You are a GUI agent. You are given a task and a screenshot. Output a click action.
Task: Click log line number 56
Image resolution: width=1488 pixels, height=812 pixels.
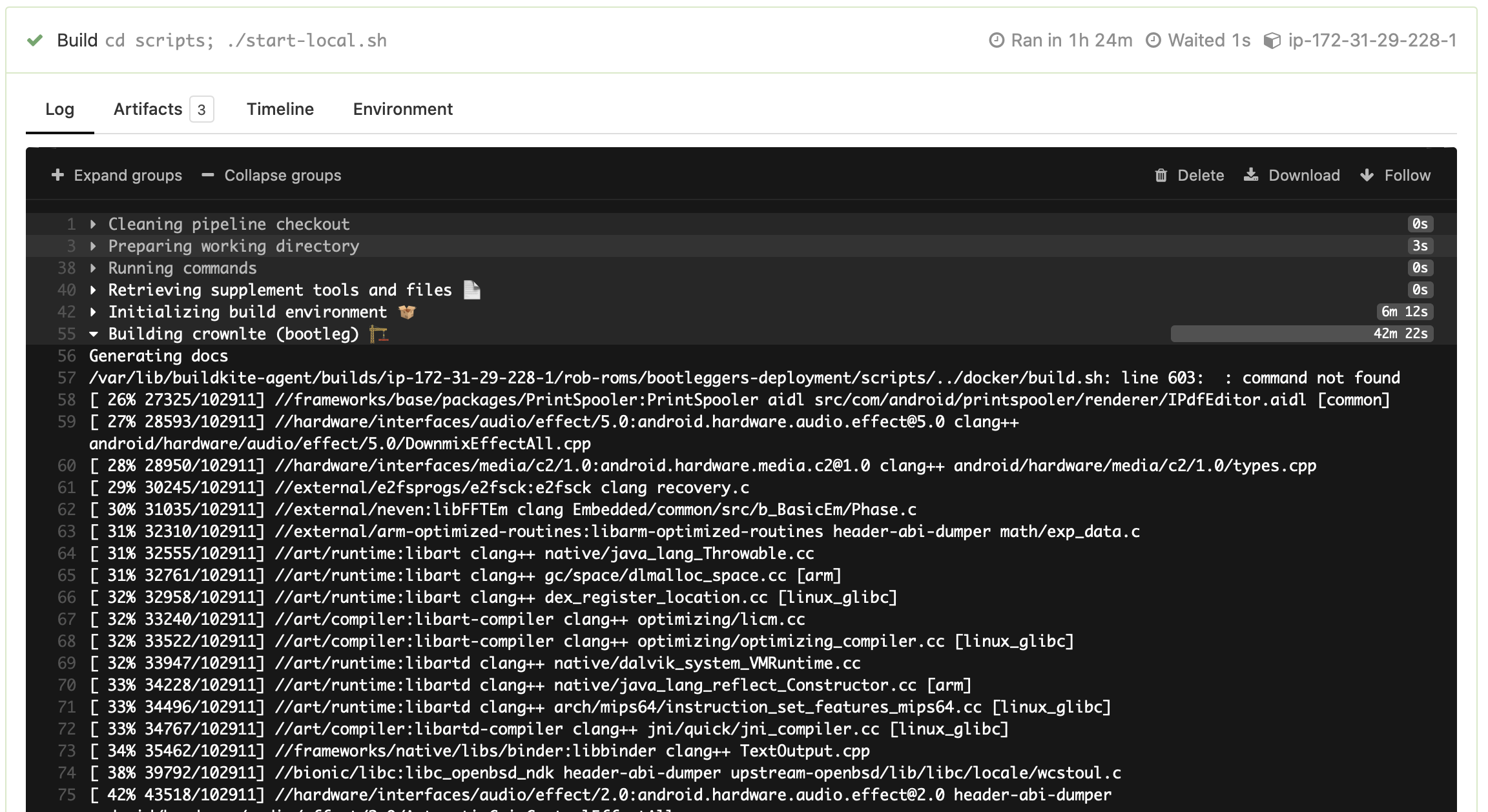tap(67, 356)
